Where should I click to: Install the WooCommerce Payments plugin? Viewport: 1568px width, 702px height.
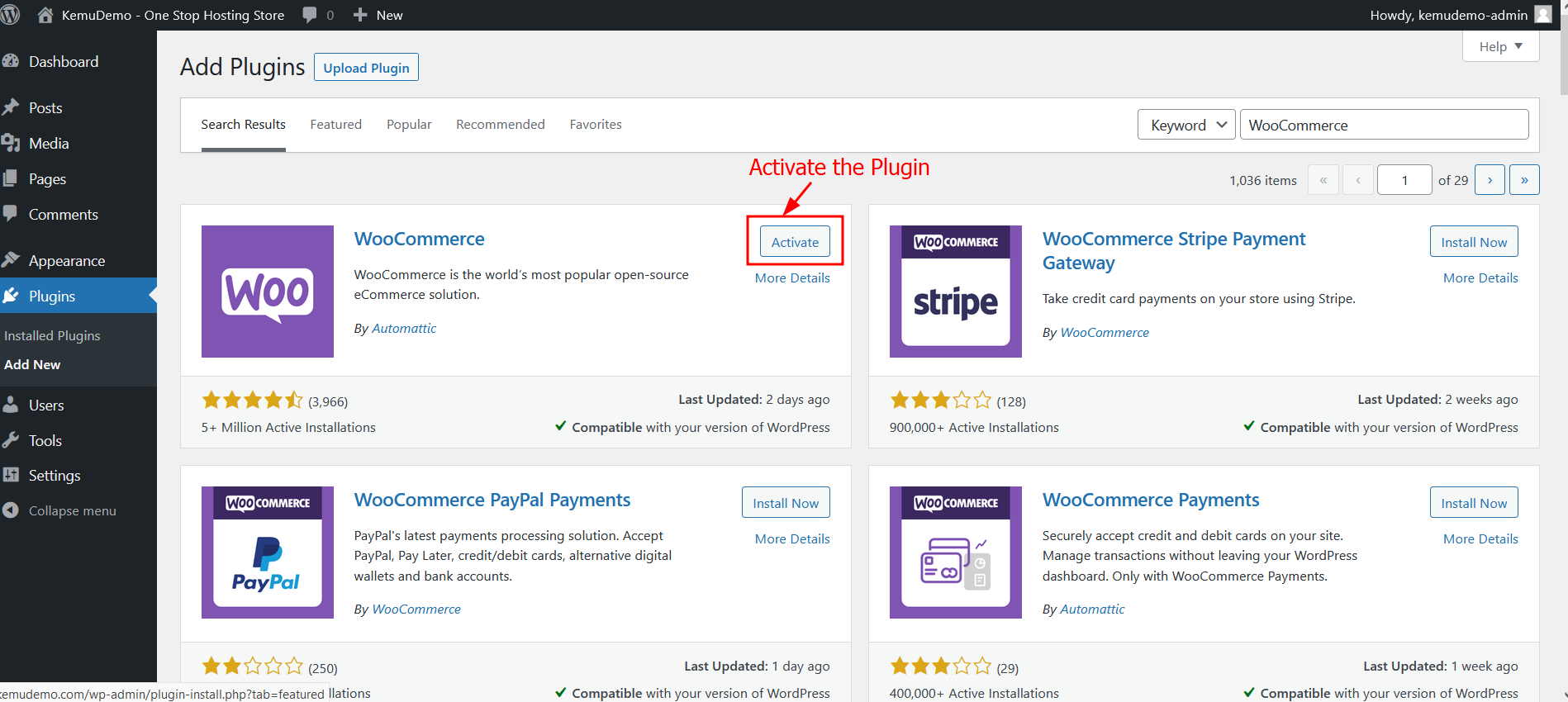1474,503
